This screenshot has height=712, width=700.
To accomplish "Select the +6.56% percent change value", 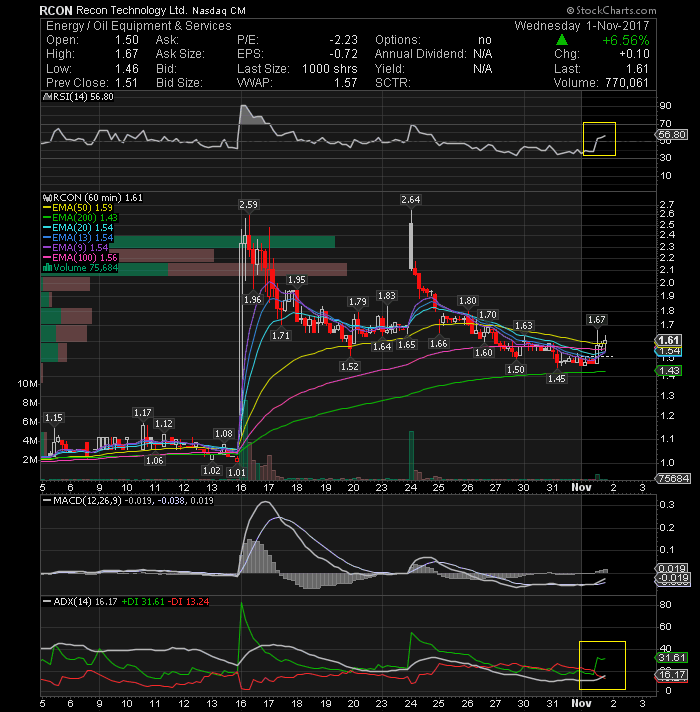I will click(x=626, y=40).
